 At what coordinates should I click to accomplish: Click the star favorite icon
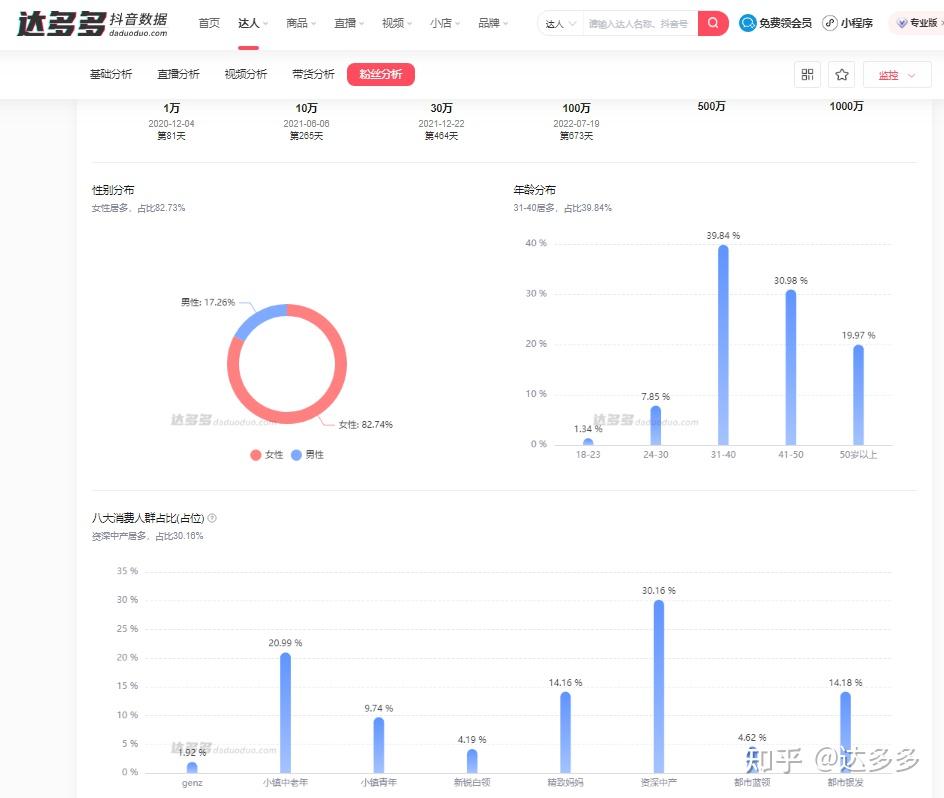pos(842,75)
